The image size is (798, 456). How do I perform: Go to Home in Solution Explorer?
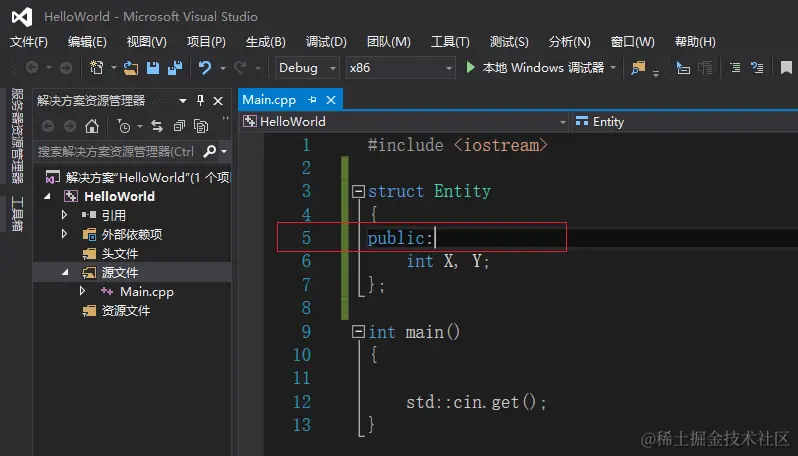[x=92, y=126]
